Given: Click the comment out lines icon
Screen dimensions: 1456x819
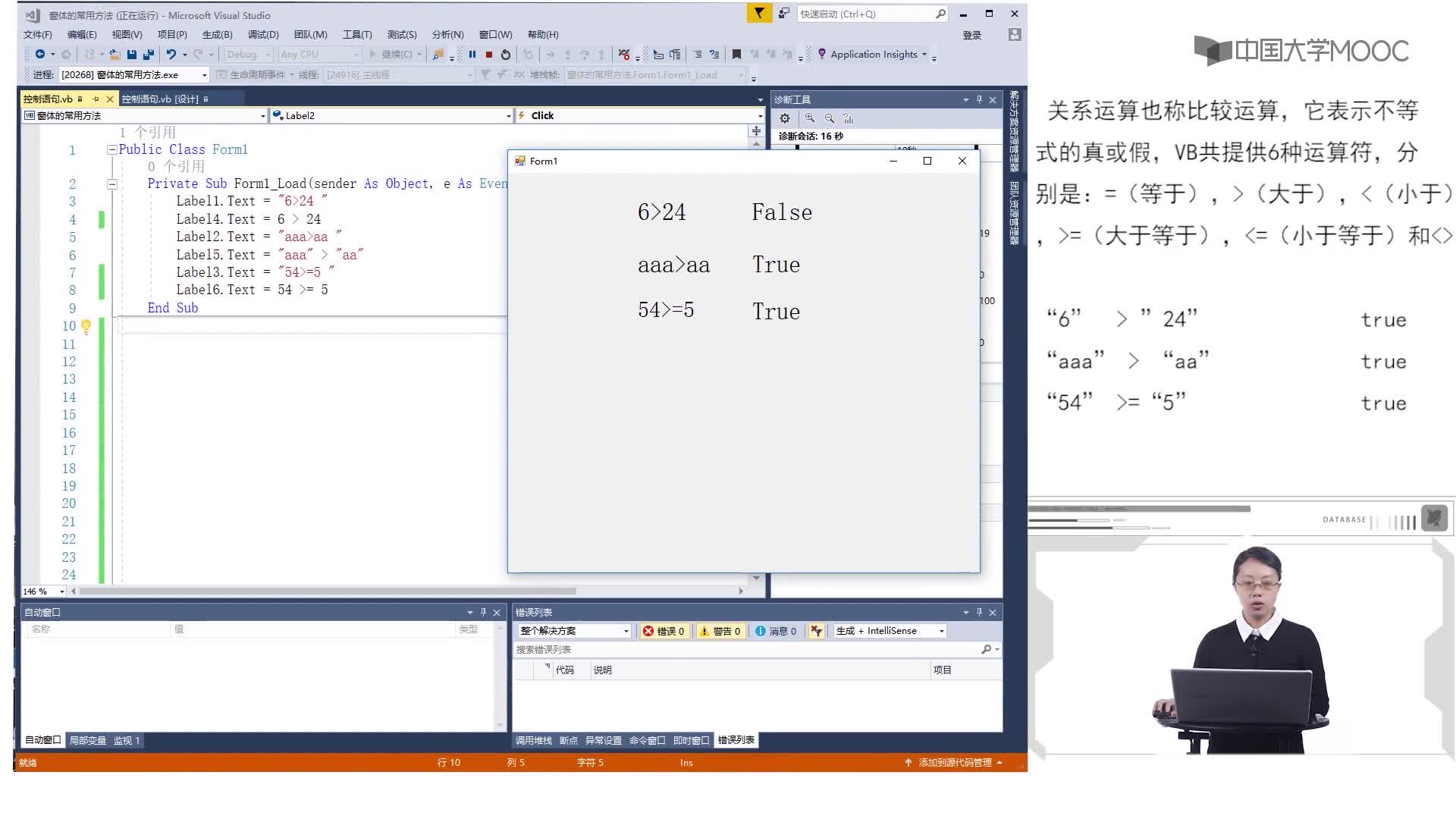Looking at the screenshot, I should click(698, 55).
